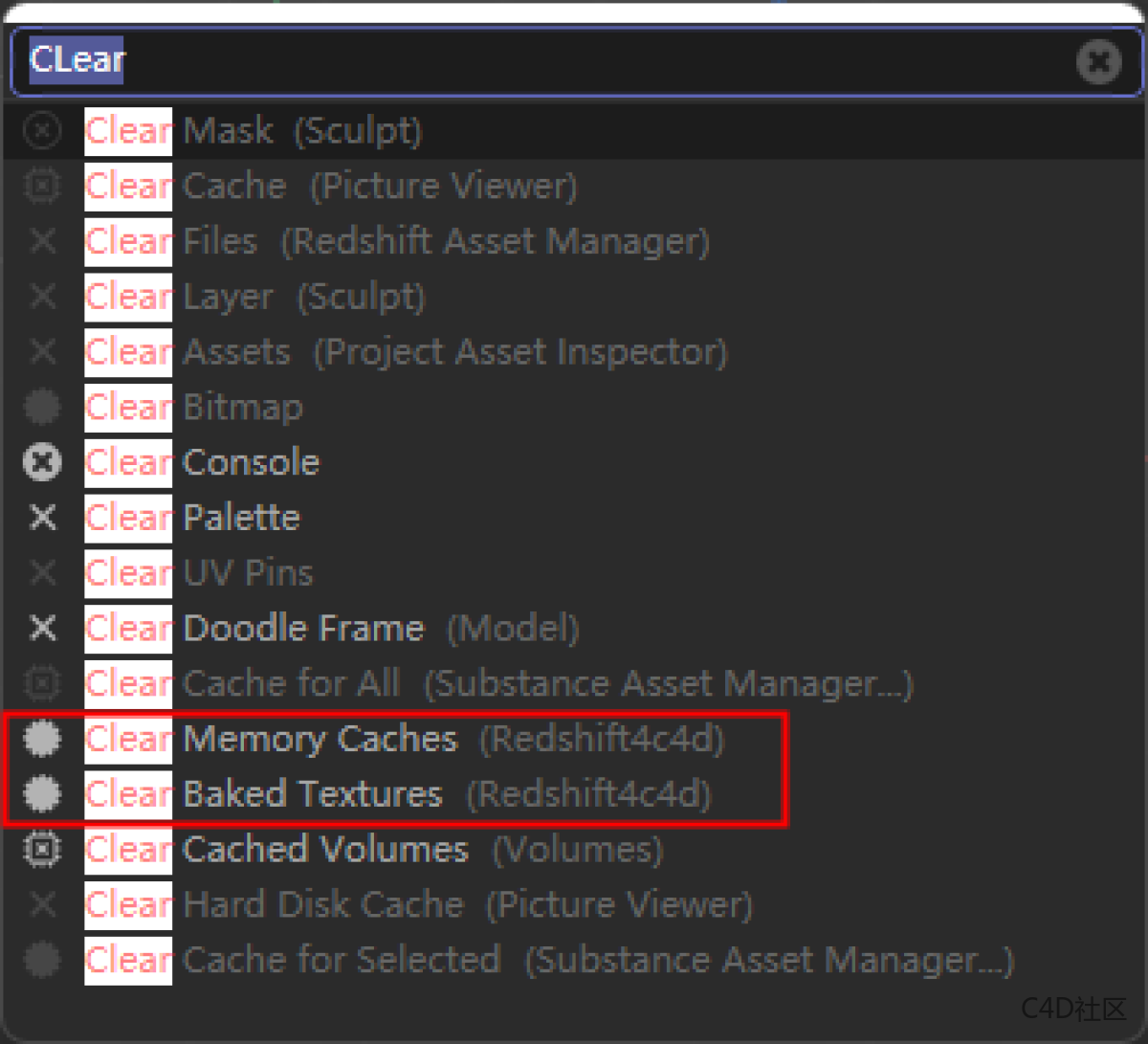Choose Clear Cache for Selected command
Image resolution: width=1148 pixels, height=1044 pixels.
pos(548,960)
